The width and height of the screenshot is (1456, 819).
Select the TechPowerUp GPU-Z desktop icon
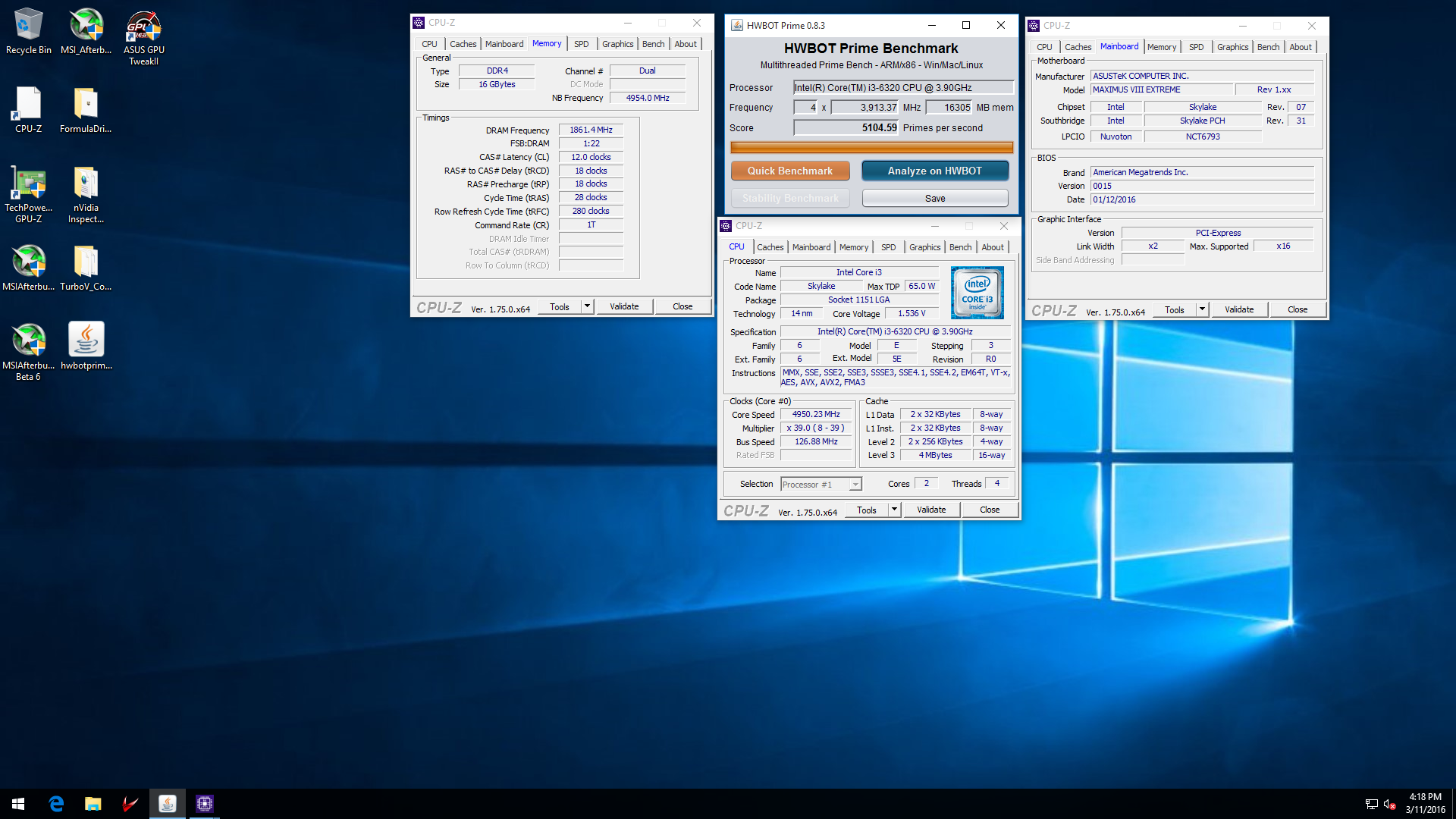click(x=29, y=195)
